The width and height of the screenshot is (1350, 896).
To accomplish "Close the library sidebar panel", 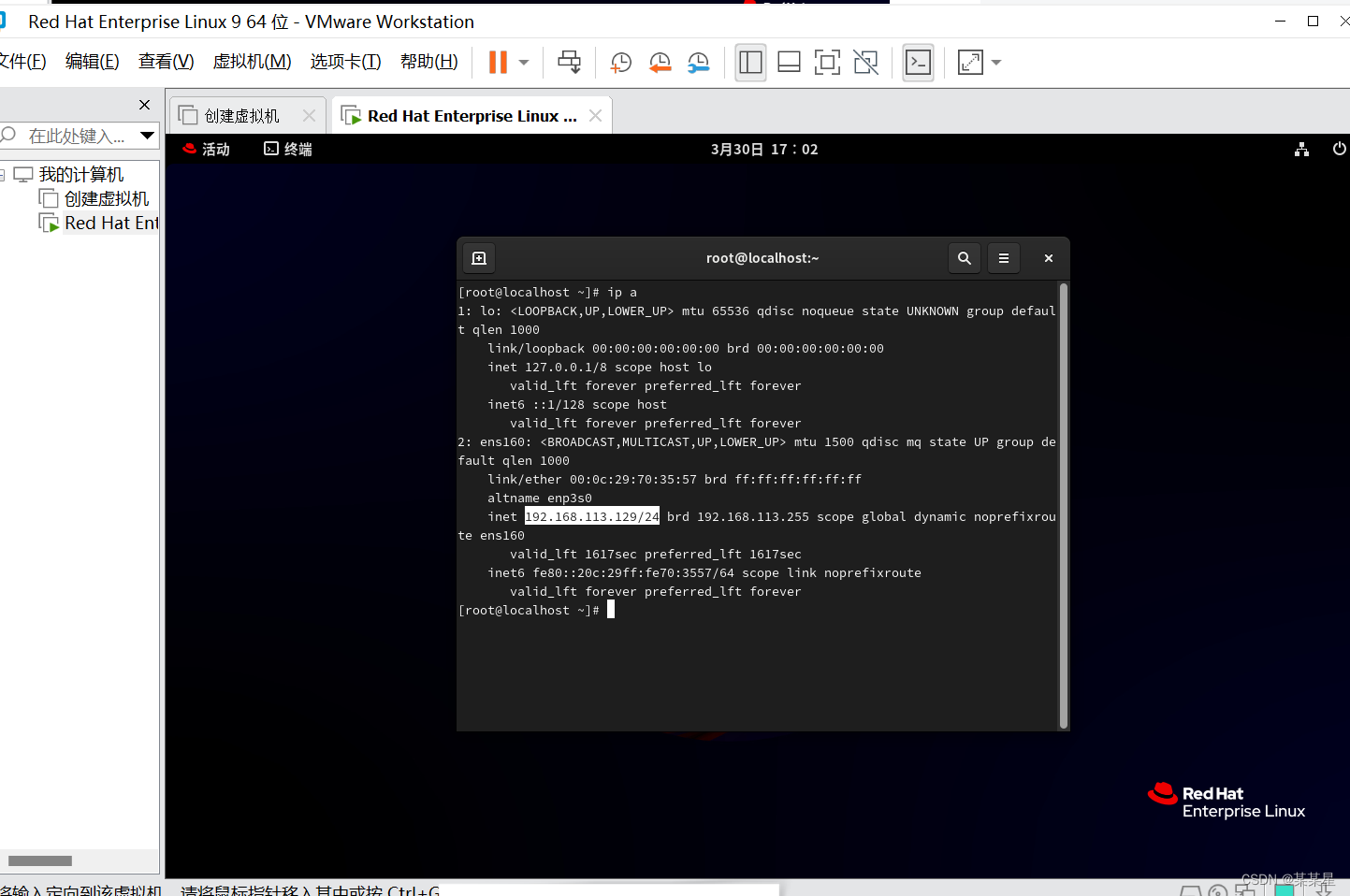I will click(x=144, y=105).
